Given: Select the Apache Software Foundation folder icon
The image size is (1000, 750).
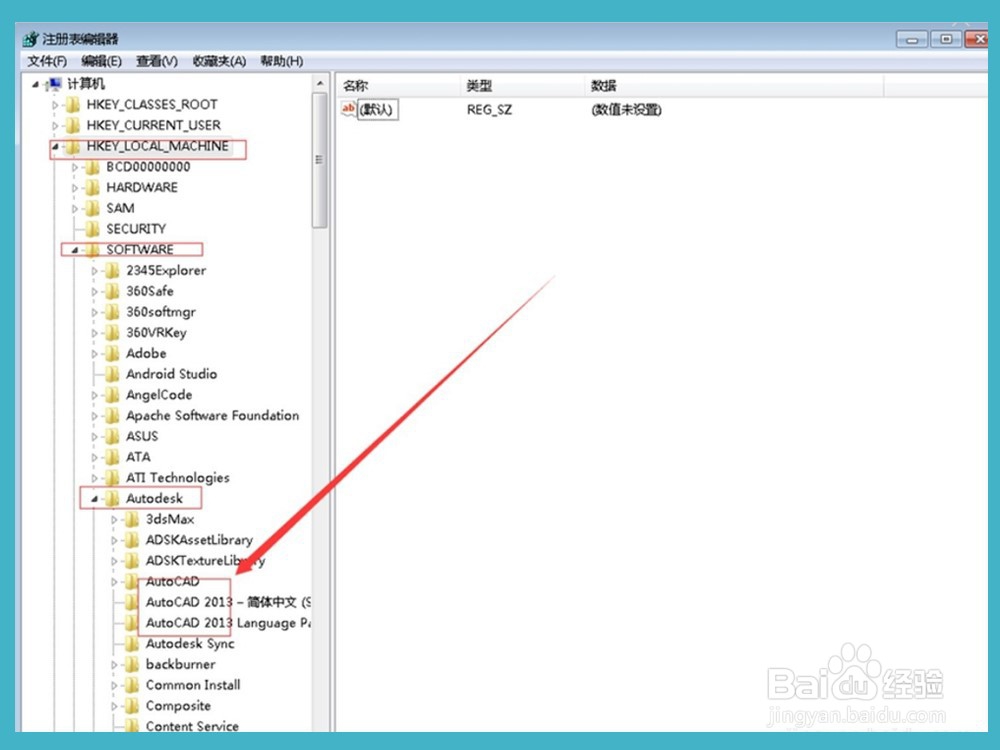Looking at the screenshot, I should click(x=112, y=416).
